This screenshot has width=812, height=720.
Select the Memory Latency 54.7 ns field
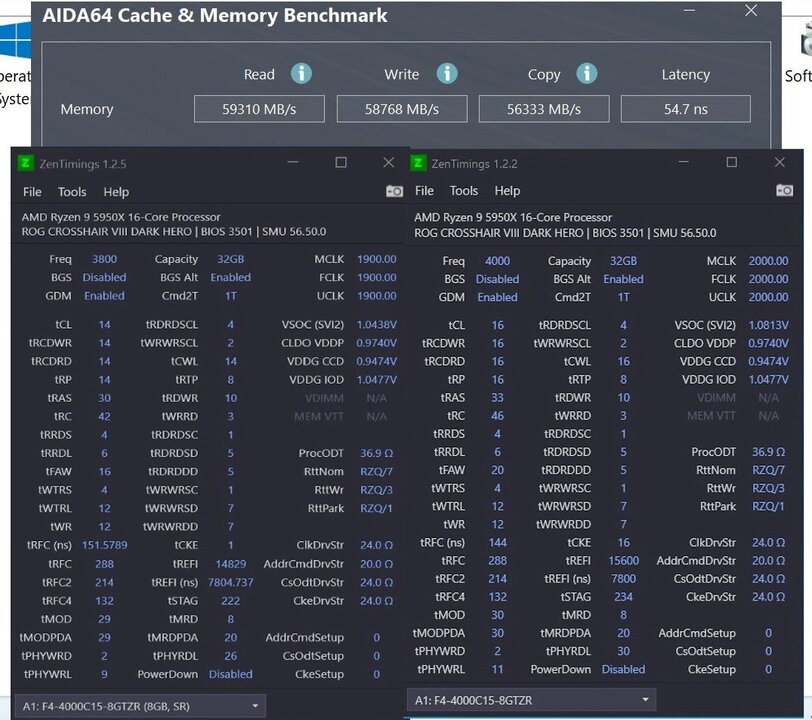685,109
